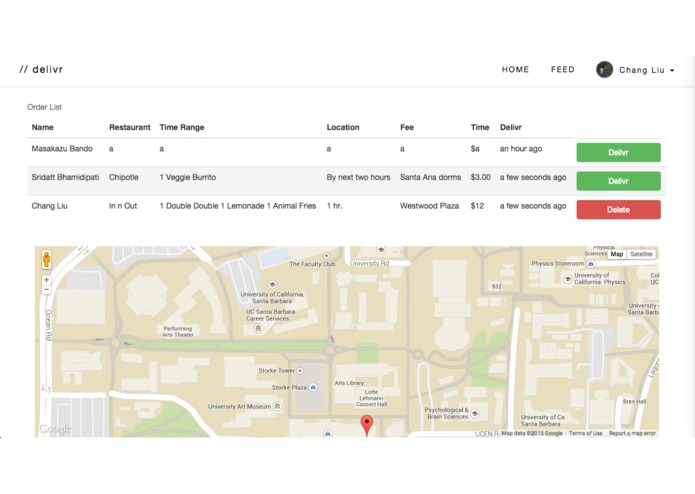Click the 'By next two hours' cell
695x494 pixels.
359,177
